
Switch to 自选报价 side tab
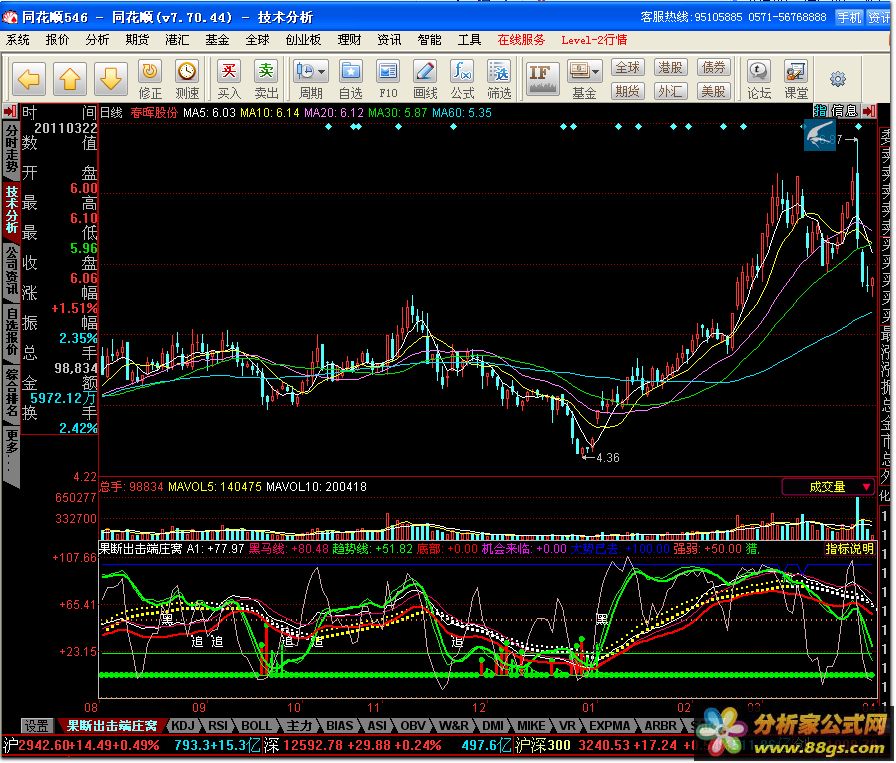[11, 331]
